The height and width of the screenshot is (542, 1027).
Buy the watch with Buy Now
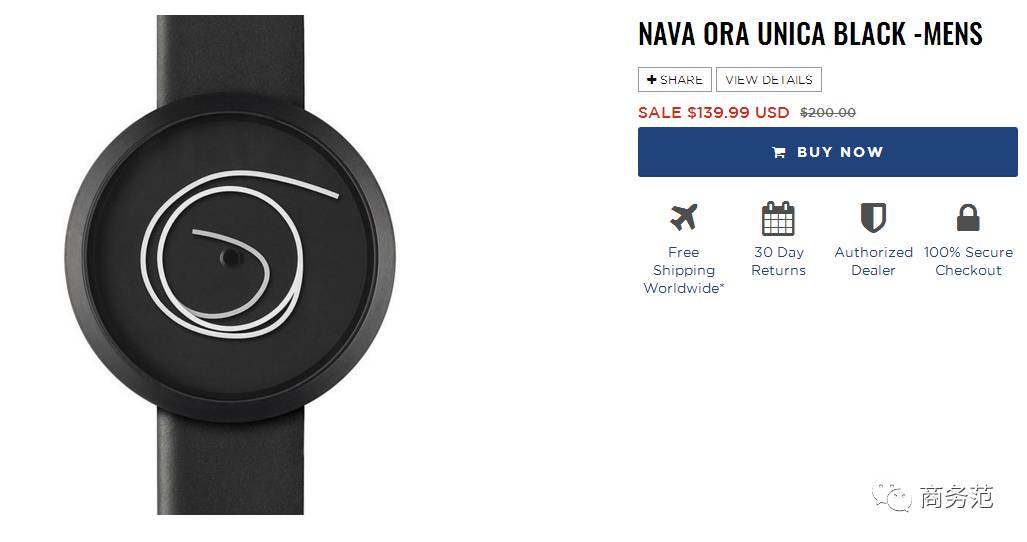(828, 152)
